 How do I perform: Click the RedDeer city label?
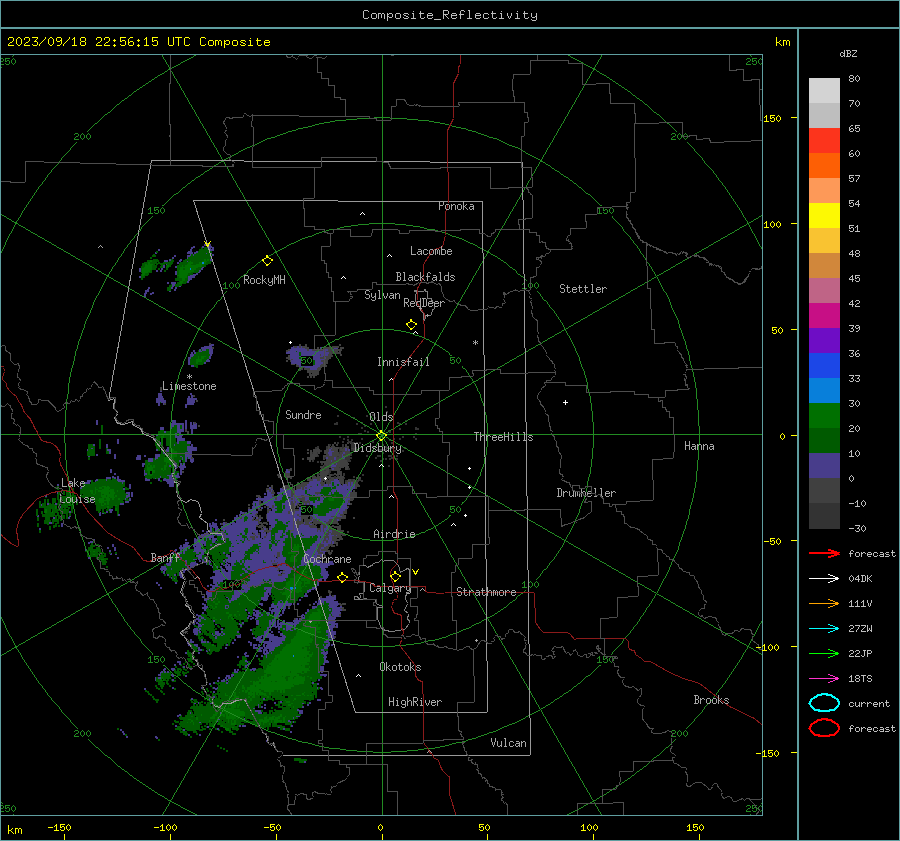(x=424, y=303)
